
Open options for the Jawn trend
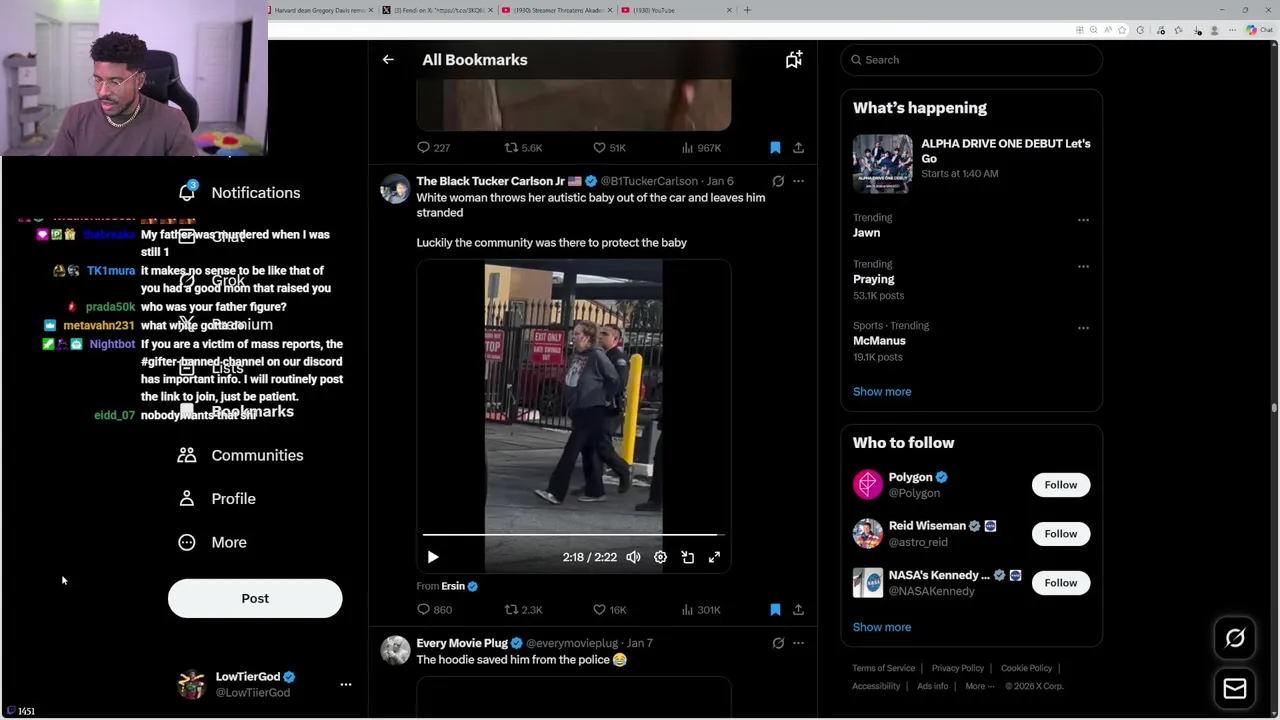(x=1083, y=220)
